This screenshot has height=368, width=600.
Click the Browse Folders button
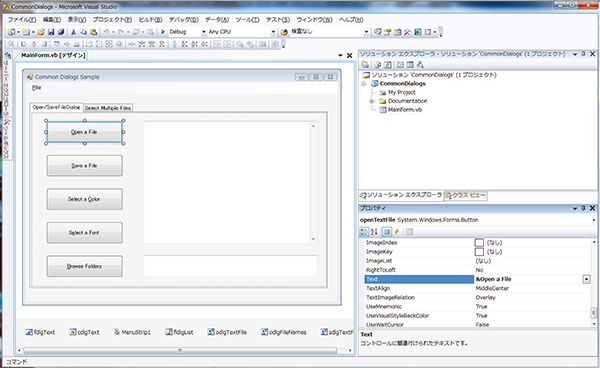click(x=85, y=266)
